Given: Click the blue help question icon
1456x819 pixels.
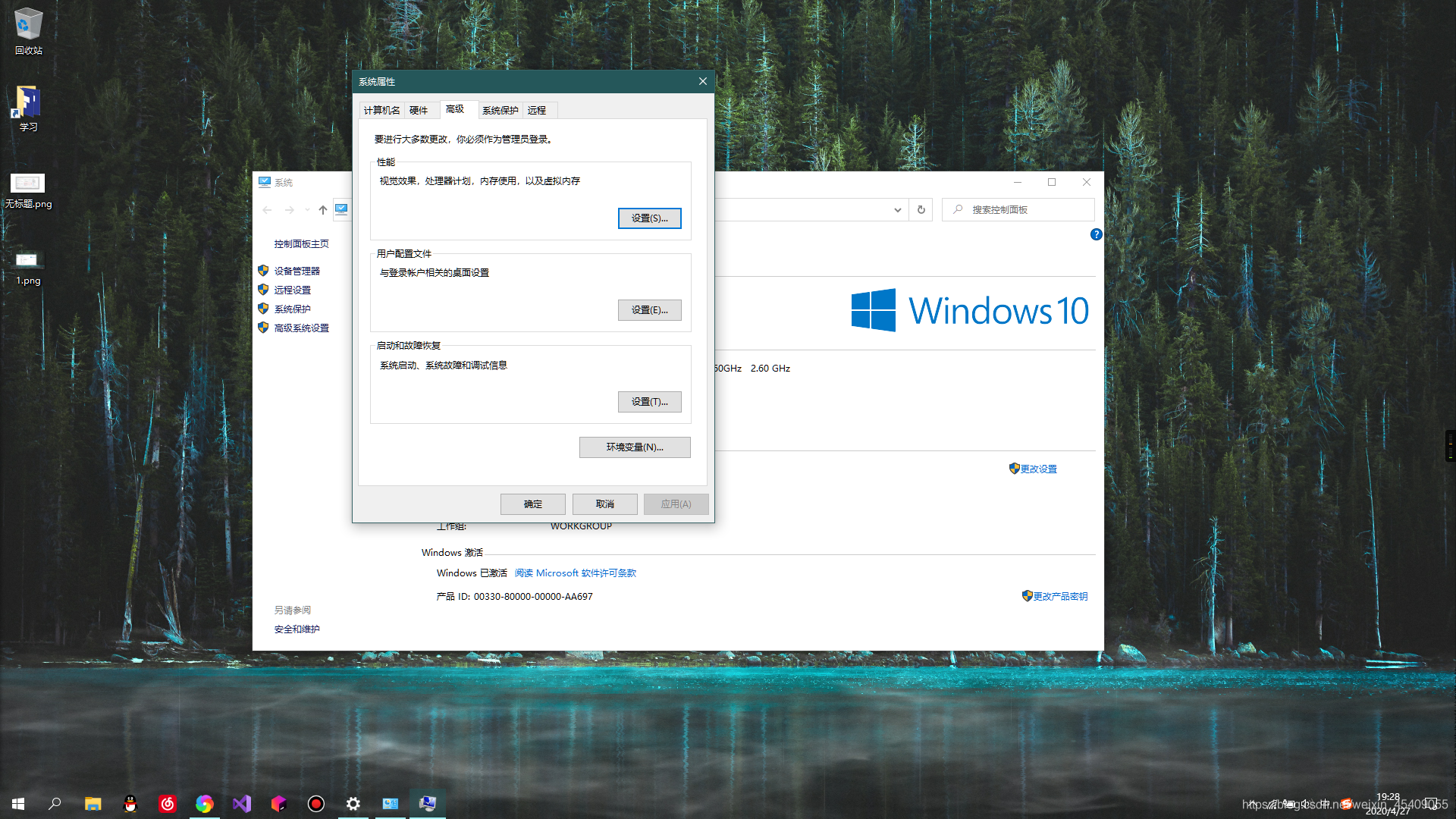Looking at the screenshot, I should click(x=1096, y=234).
